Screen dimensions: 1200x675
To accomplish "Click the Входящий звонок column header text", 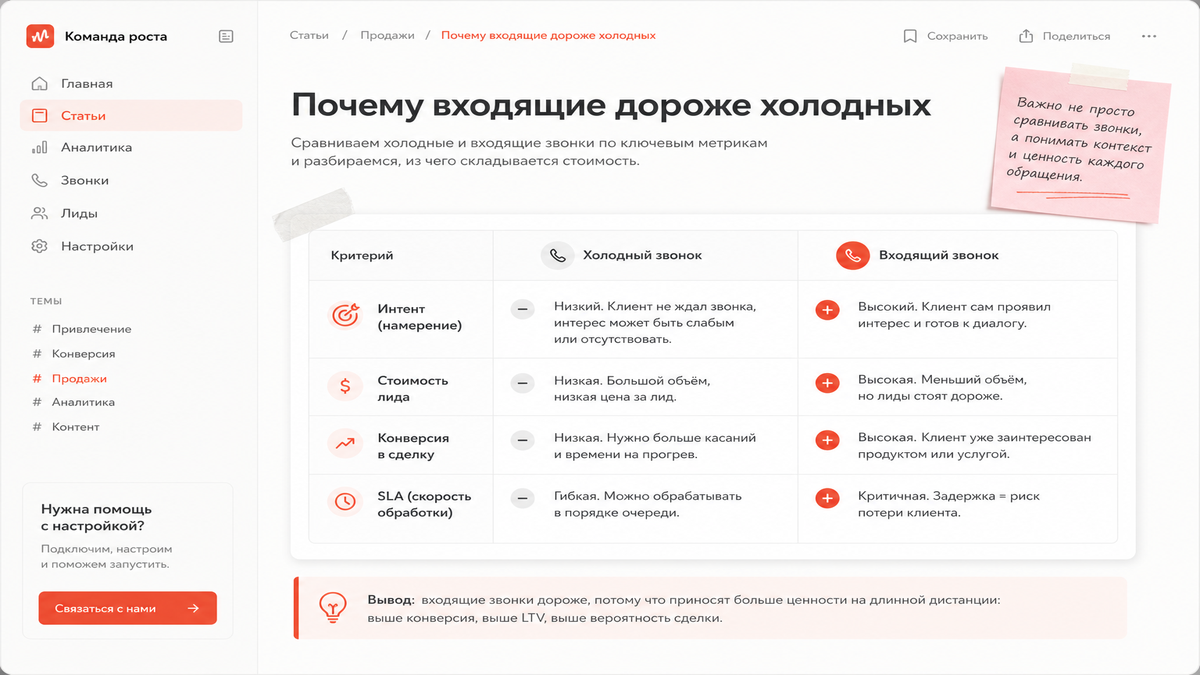I will pyautogui.click(x=939, y=256).
